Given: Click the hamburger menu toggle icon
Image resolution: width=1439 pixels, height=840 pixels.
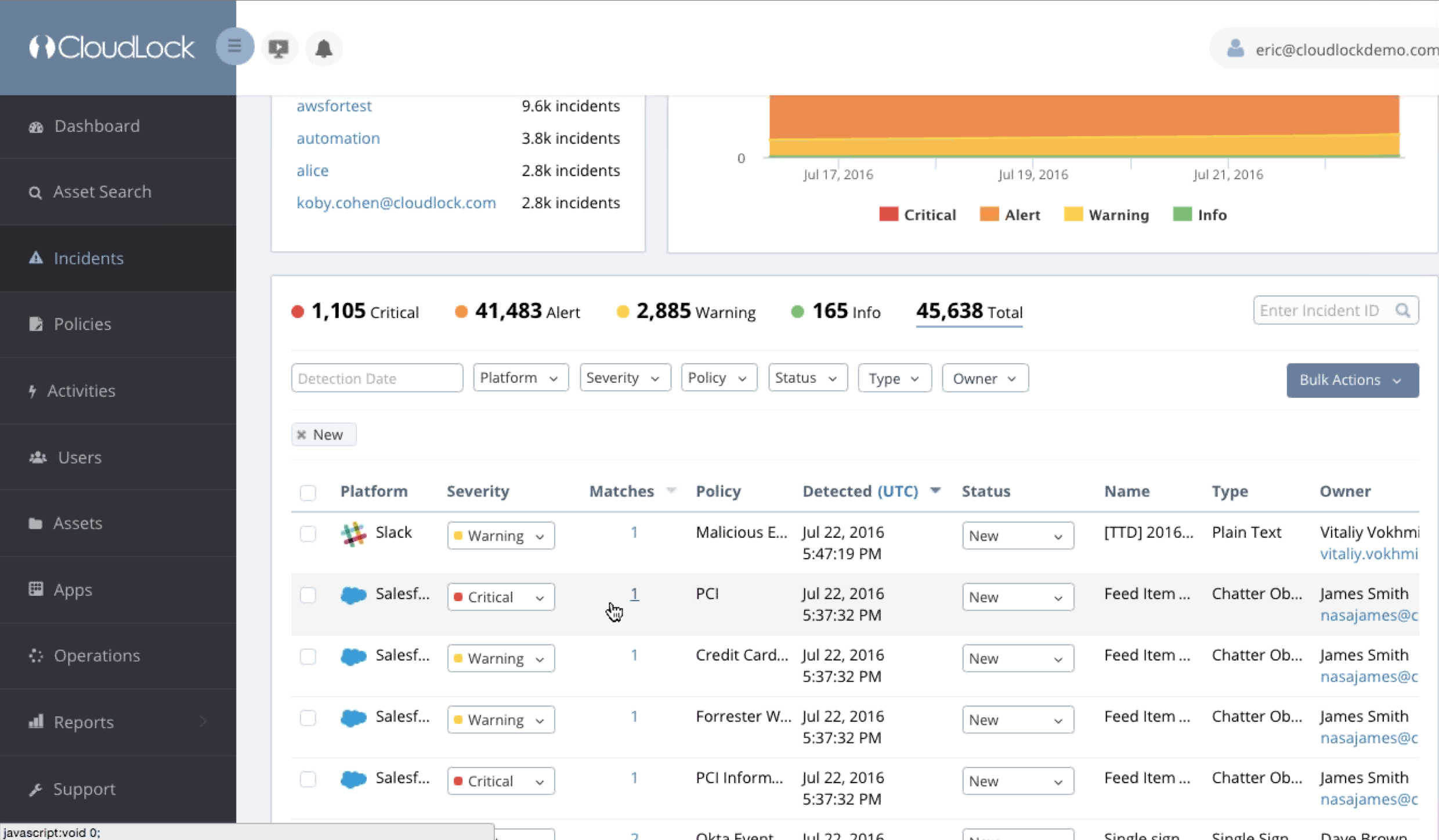Looking at the screenshot, I should [234, 46].
